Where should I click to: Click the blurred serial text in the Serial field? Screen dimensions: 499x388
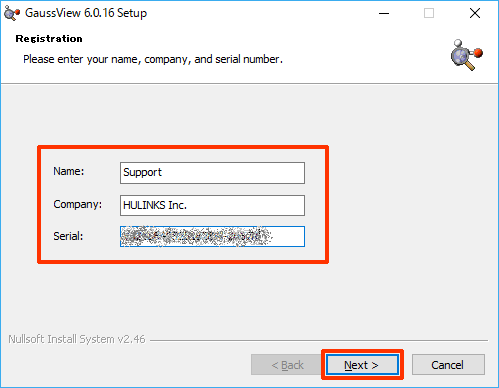point(196,236)
